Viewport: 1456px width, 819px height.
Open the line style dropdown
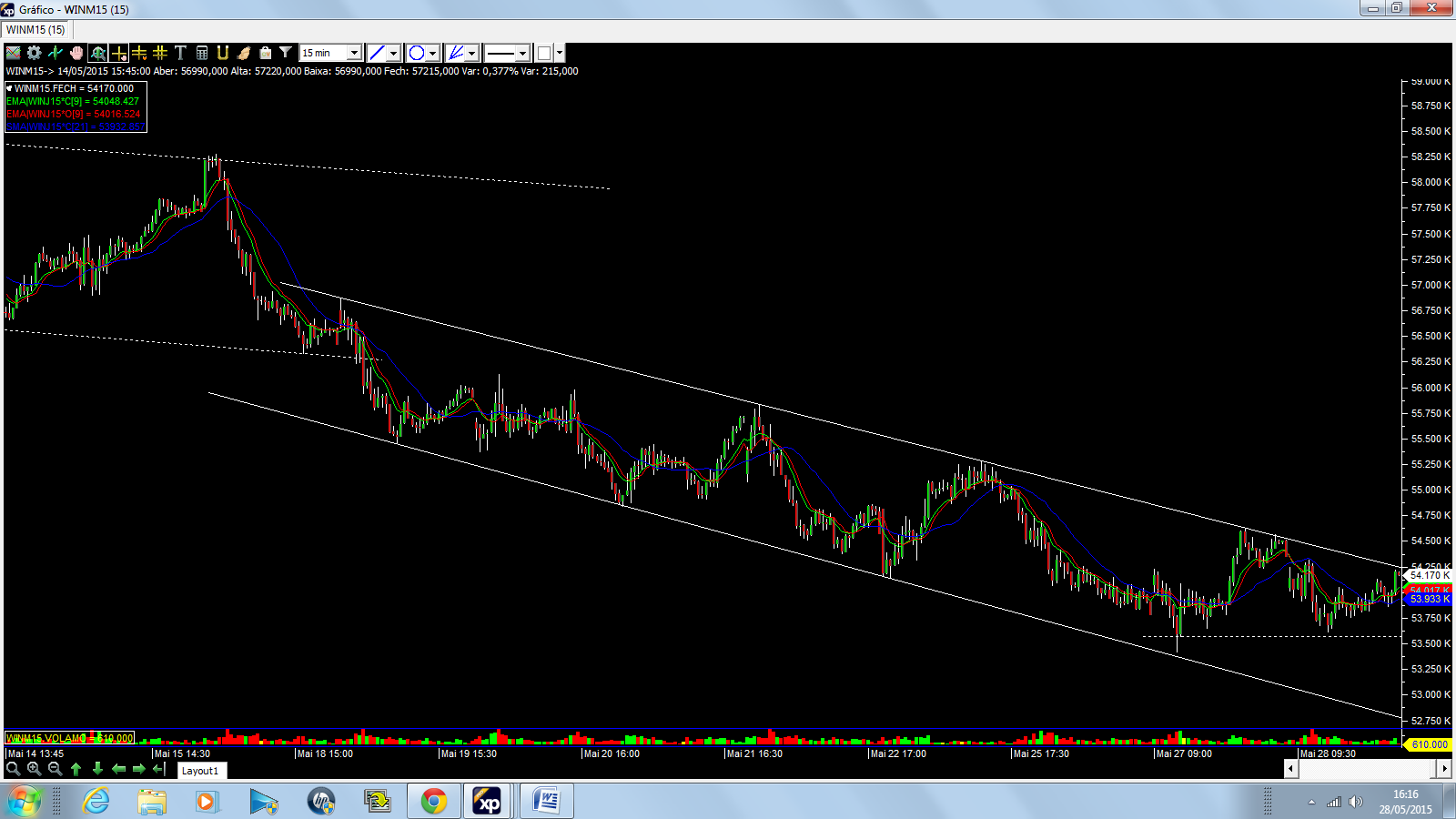[x=507, y=53]
